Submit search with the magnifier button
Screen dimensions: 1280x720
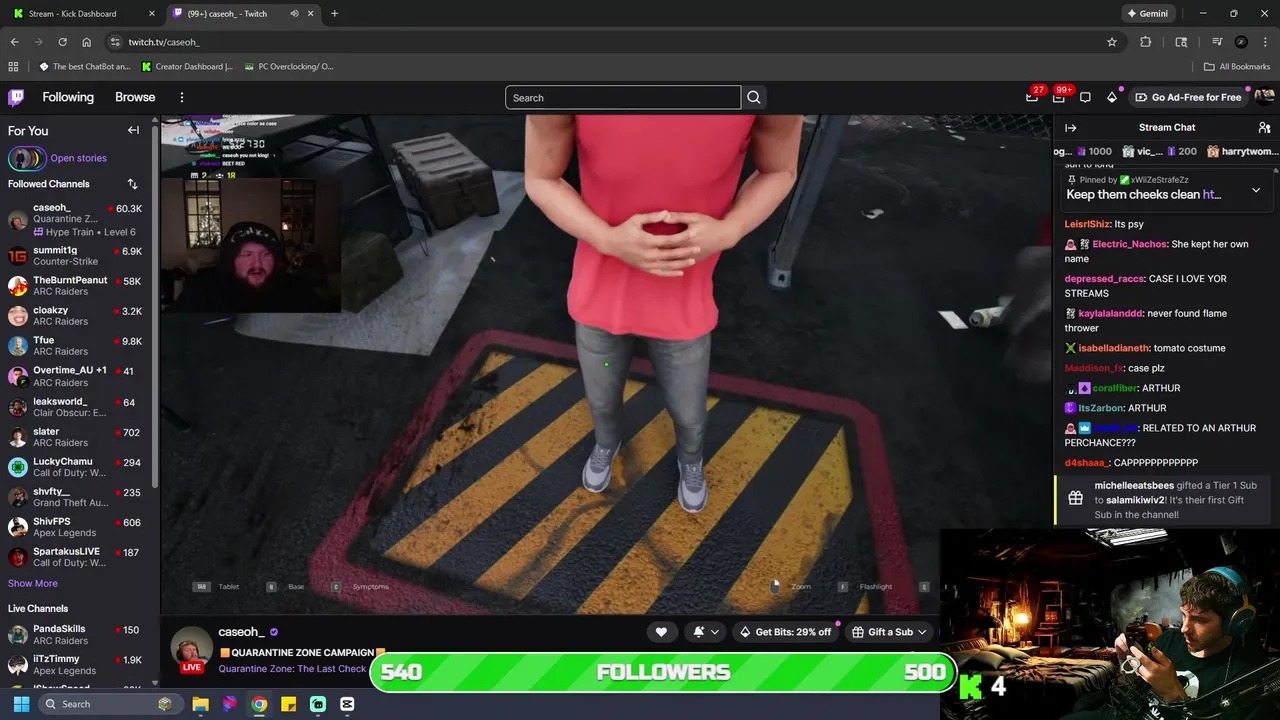tap(754, 97)
